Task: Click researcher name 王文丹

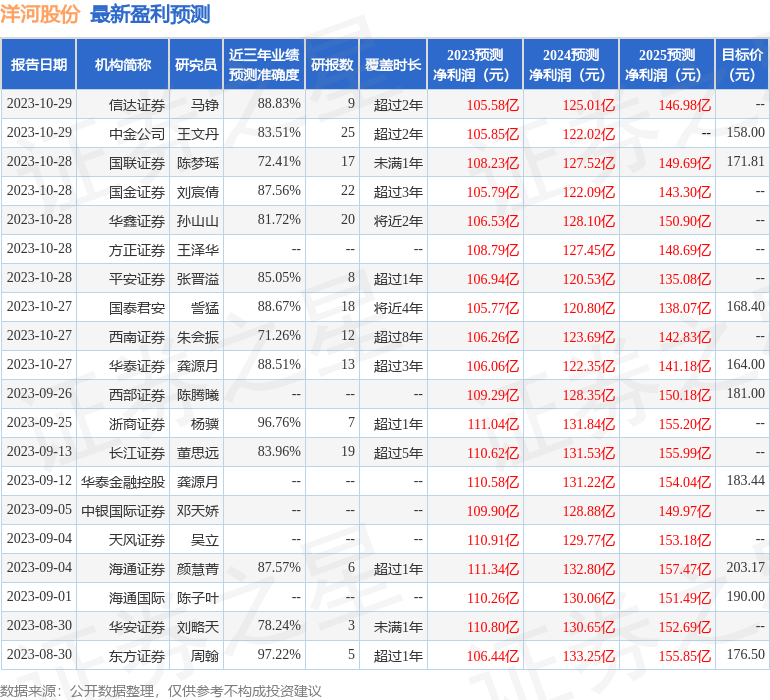Action: (x=198, y=134)
